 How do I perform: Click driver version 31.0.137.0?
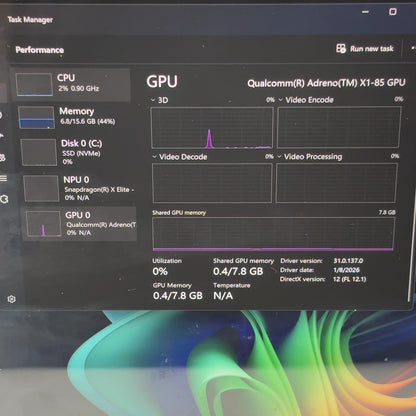point(348,261)
